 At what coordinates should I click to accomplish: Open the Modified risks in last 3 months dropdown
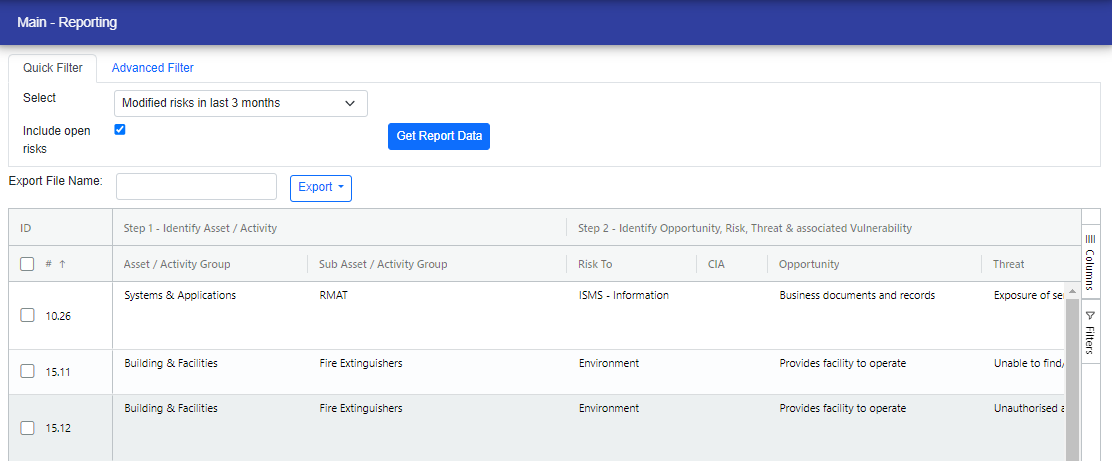point(240,103)
